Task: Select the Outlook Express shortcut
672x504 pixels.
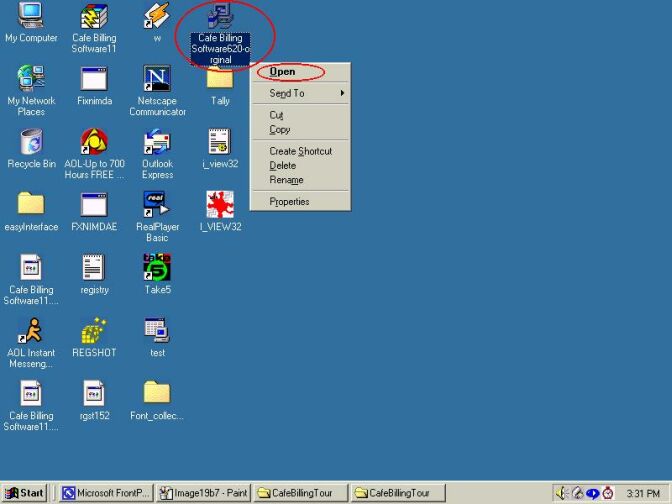Action: coord(157,142)
